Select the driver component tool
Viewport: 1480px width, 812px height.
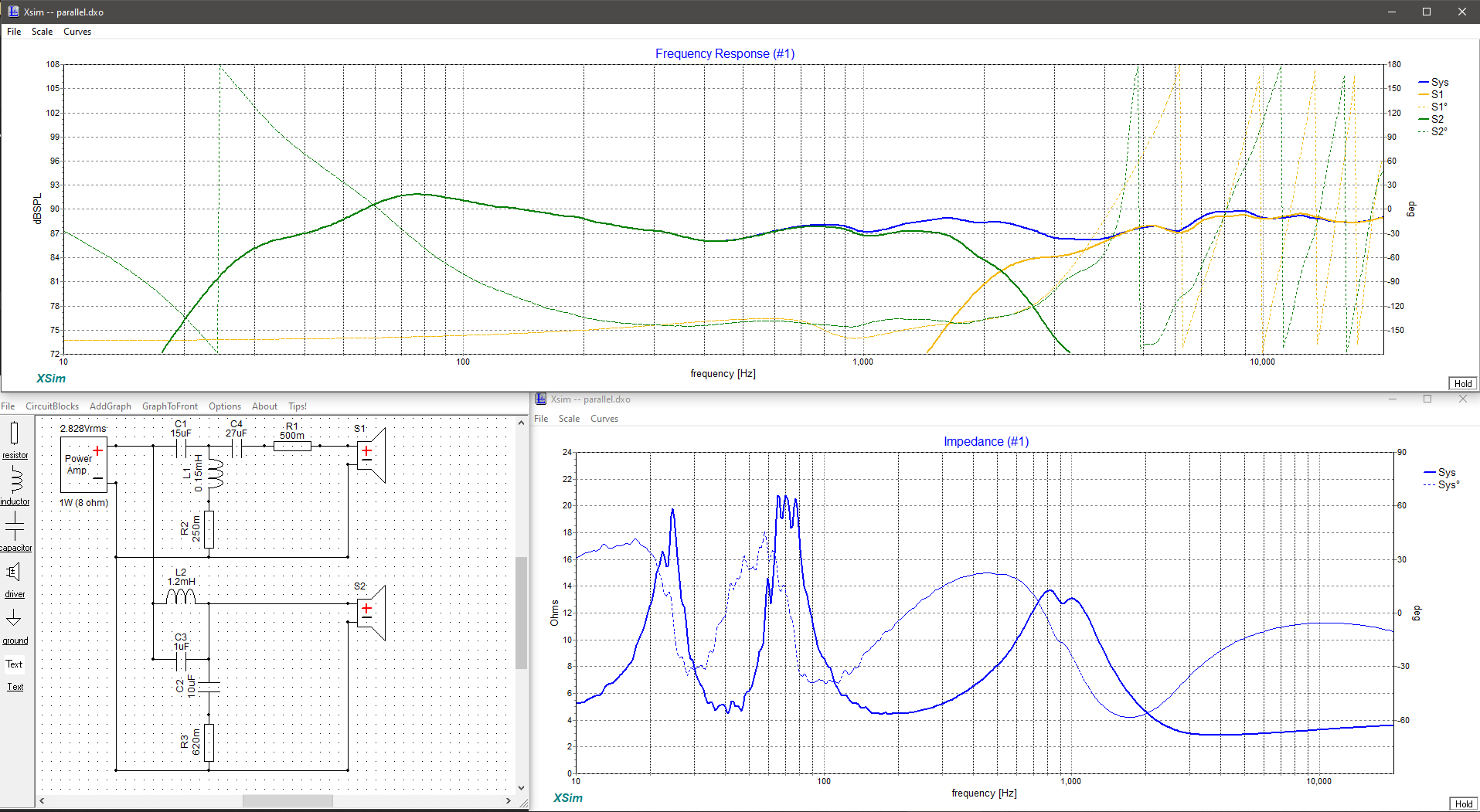point(15,579)
